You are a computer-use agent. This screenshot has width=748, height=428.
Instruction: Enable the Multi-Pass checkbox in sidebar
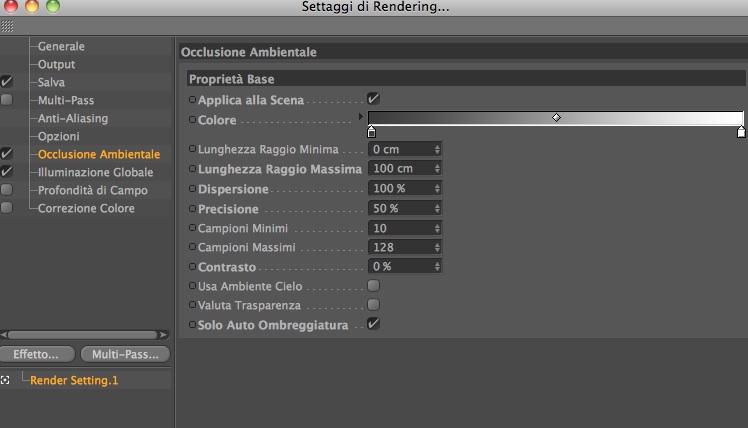7,100
